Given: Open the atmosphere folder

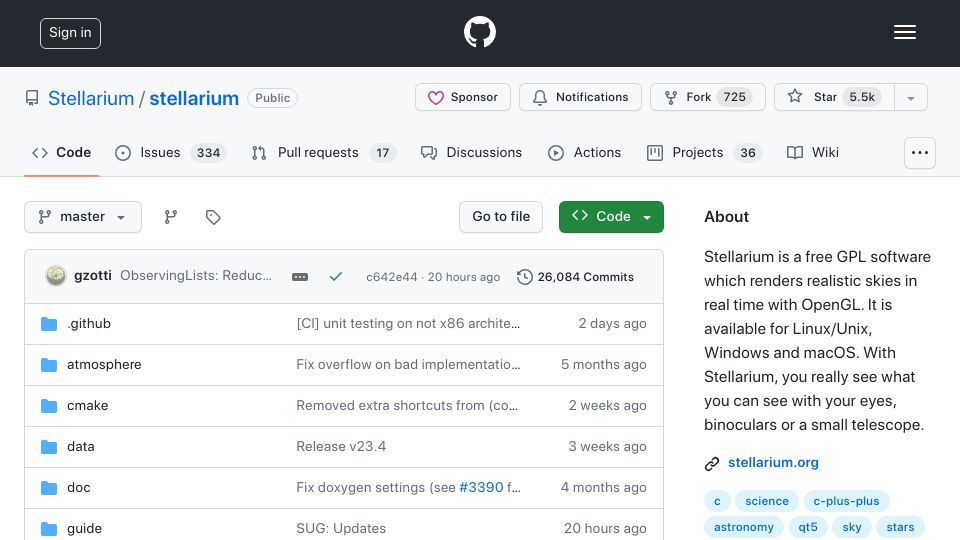Looking at the screenshot, I should (x=104, y=364).
